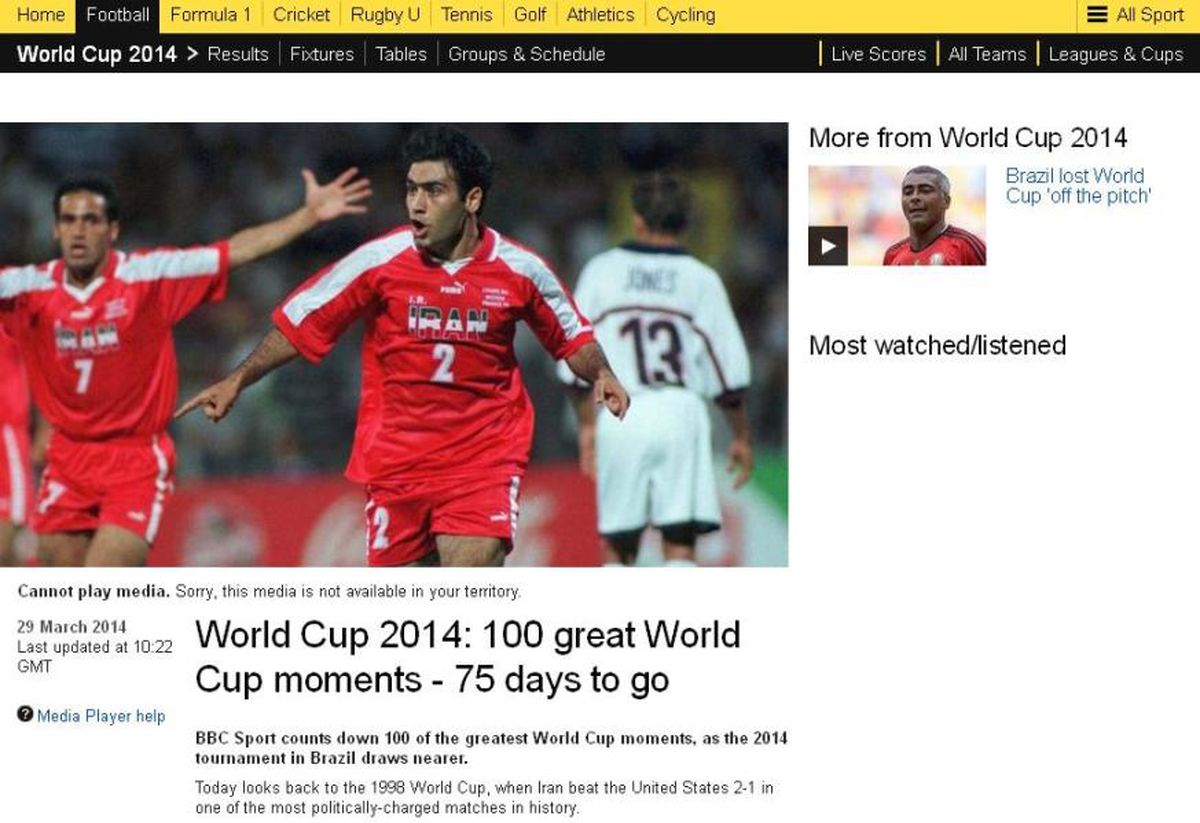Select Athletics in the top navigation
The image size is (1200, 823).
tap(600, 15)
